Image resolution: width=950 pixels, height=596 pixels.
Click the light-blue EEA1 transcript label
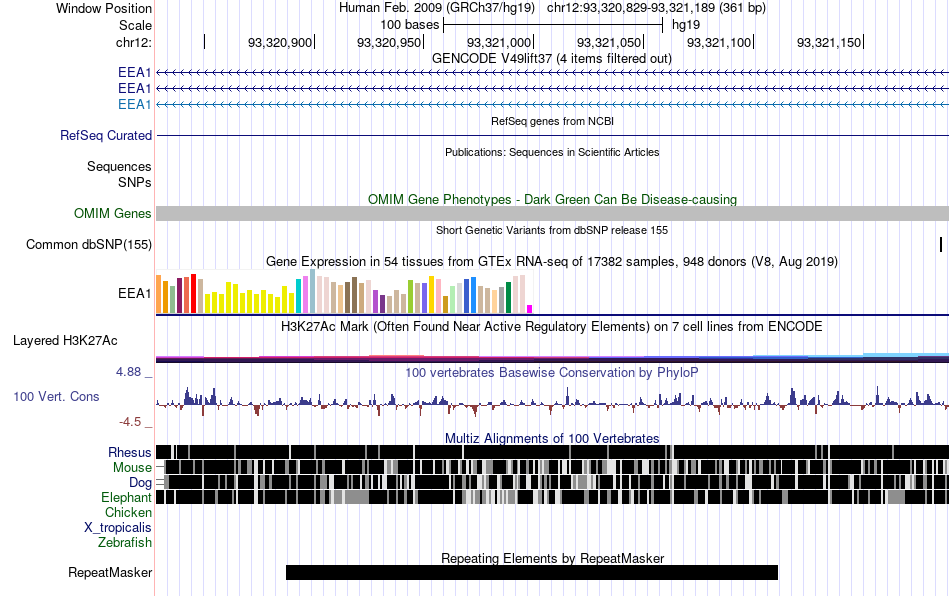tap(135, 104)
